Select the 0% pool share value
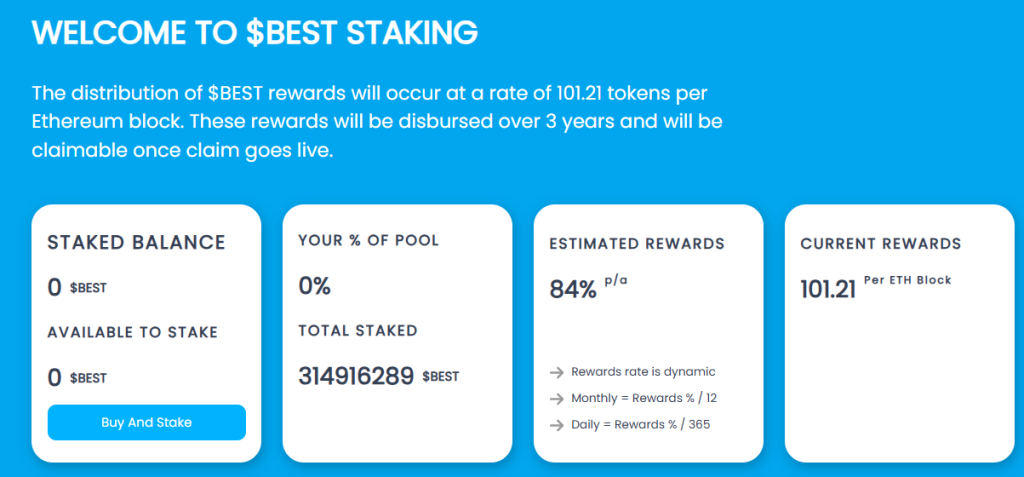The width and height of the screenshot is (1024, 477). click(x=315, y=286)
